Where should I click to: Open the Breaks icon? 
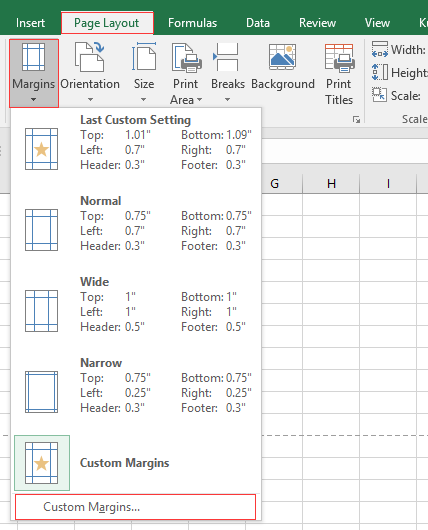click(x=226, y=57)
